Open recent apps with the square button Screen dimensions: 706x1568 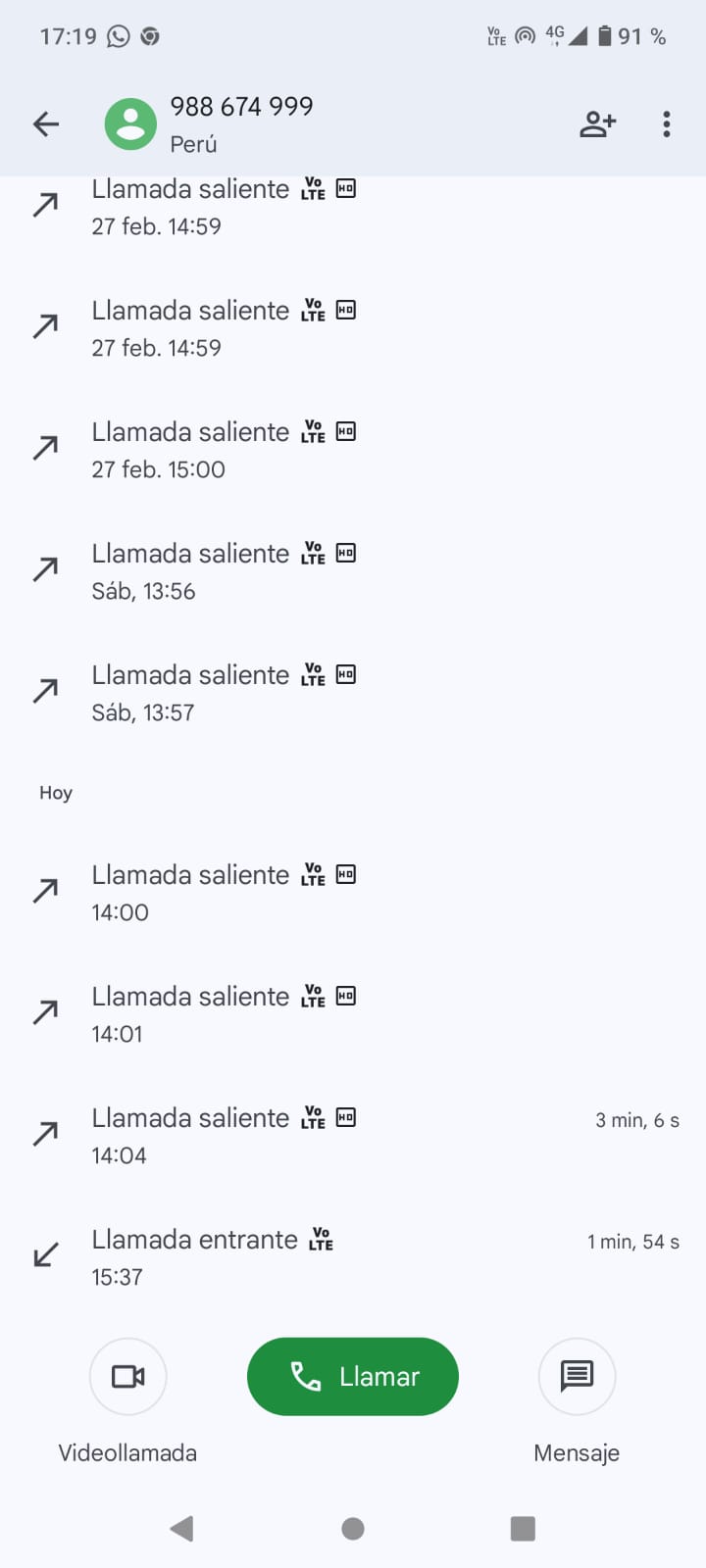click(523, 1528)
